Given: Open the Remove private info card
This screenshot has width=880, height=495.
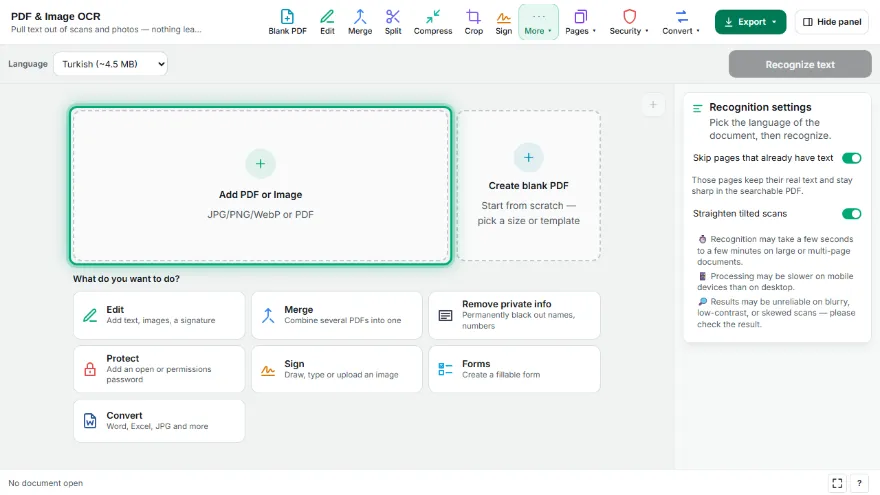Looking at the screenshot, I should tap(515, 315).
